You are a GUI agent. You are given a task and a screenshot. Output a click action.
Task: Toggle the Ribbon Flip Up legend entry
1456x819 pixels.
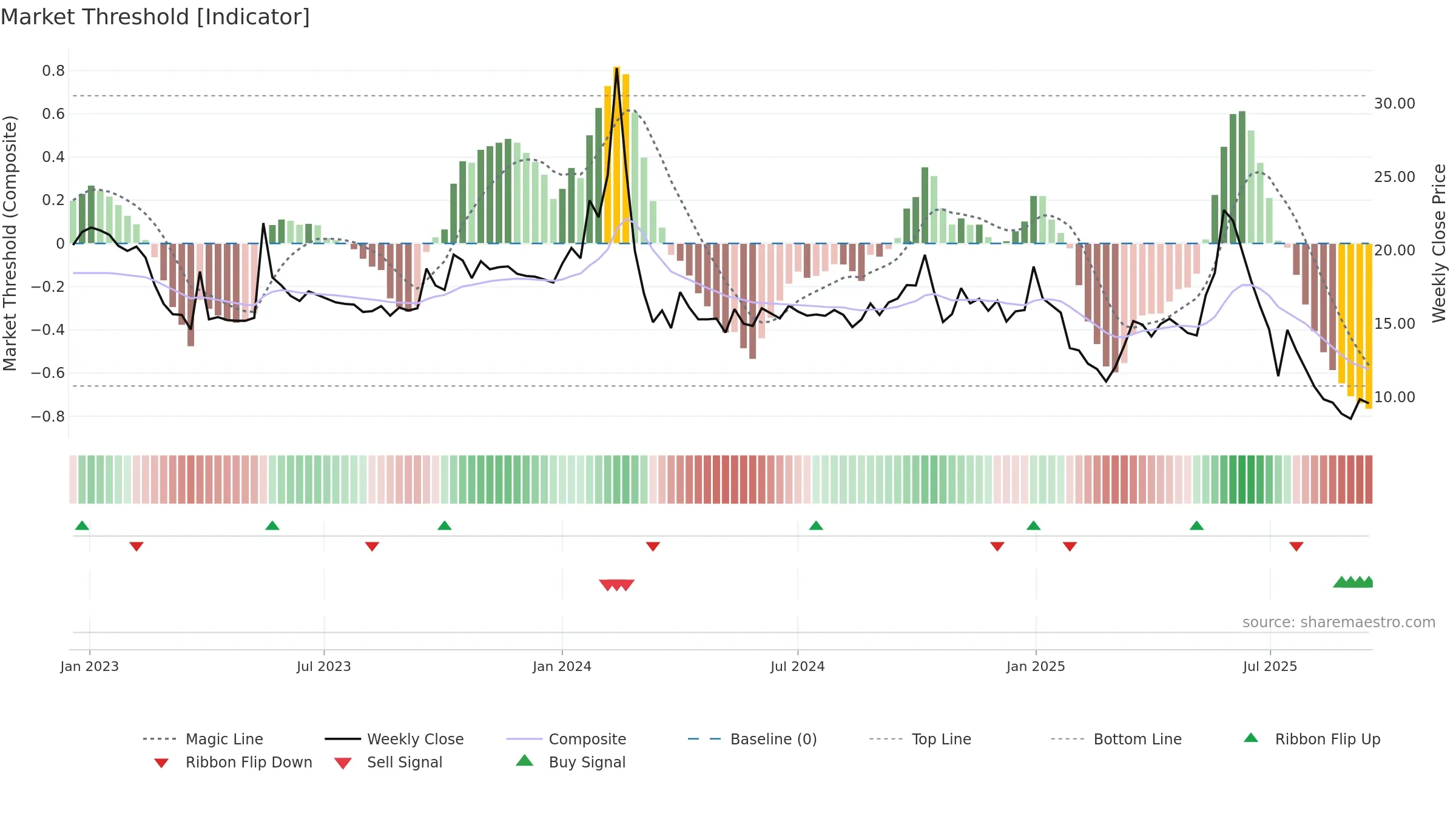coord(1312,739)
